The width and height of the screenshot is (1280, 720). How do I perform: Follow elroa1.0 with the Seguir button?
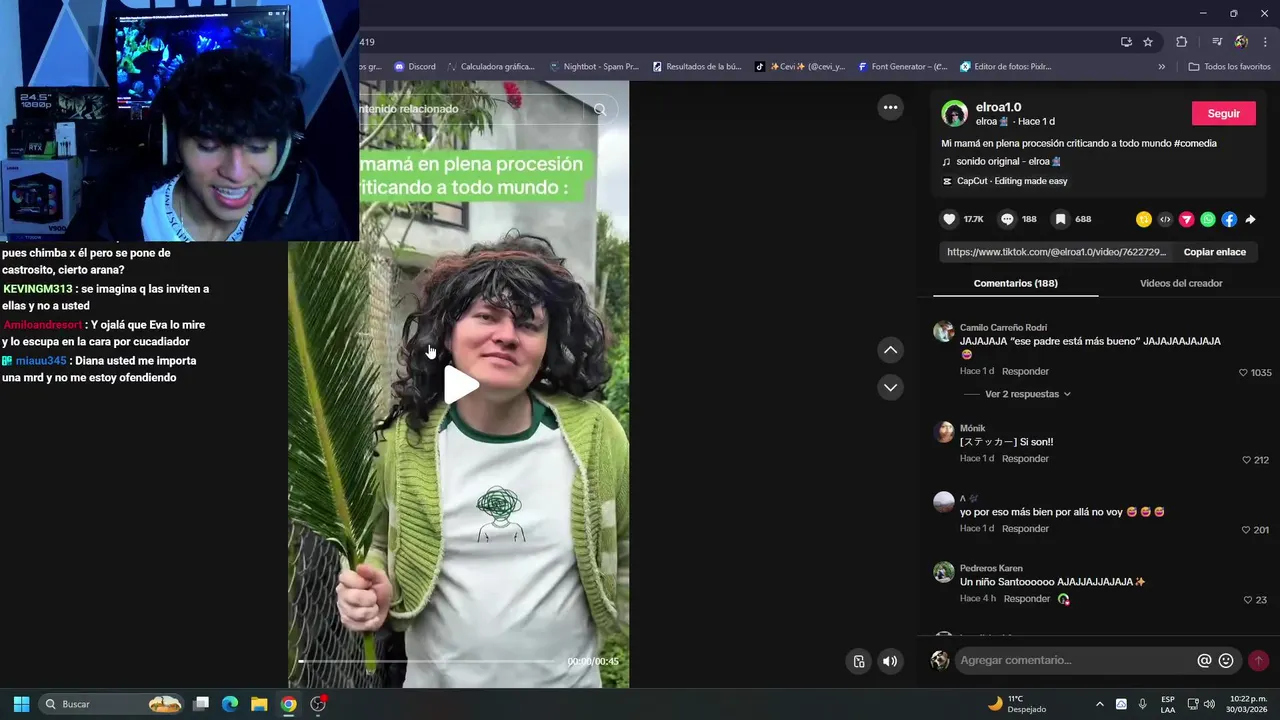point(1223,113)
